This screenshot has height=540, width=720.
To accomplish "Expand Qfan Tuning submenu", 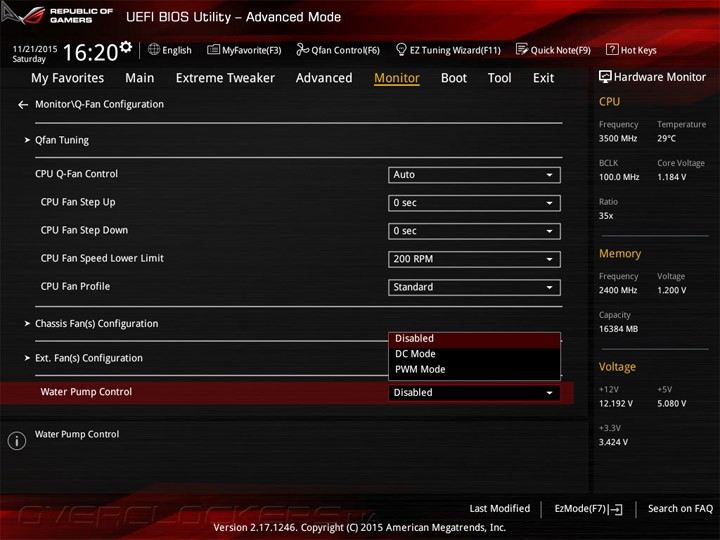I will (62, 140).
